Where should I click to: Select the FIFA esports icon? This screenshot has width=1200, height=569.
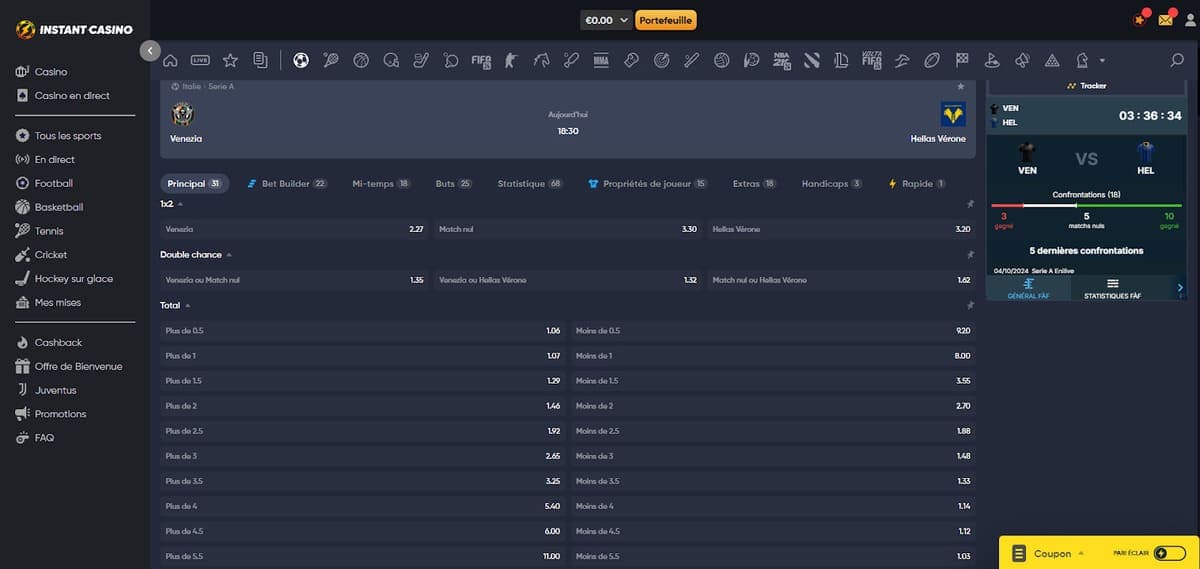coord(481,60)
